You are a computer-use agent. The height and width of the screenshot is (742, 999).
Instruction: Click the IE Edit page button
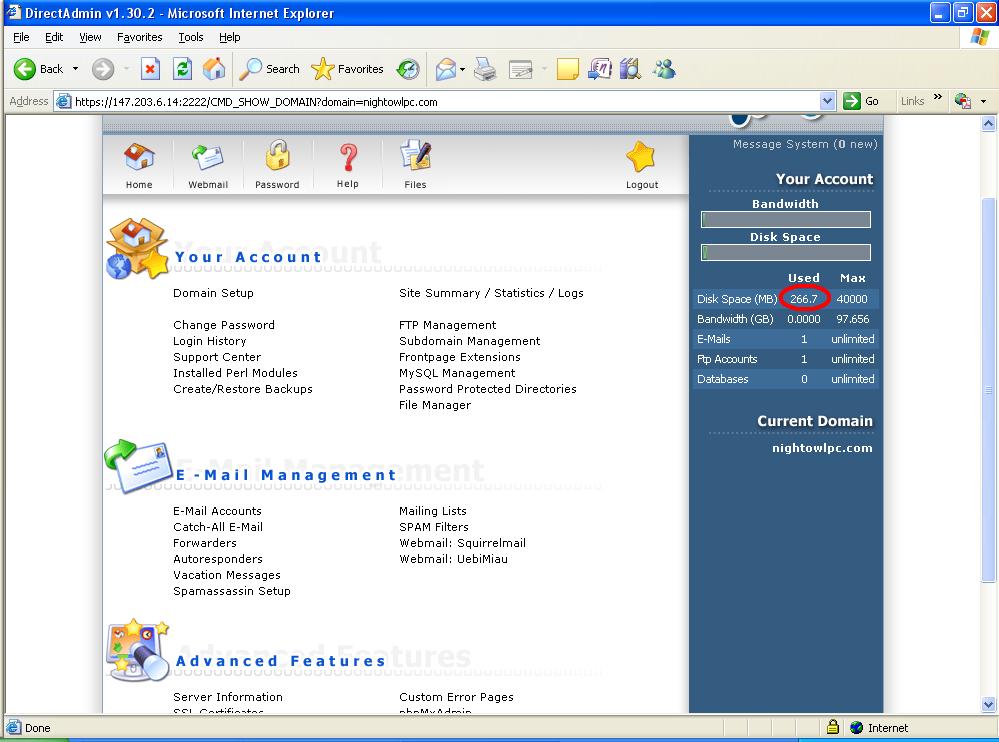[521, 69]
